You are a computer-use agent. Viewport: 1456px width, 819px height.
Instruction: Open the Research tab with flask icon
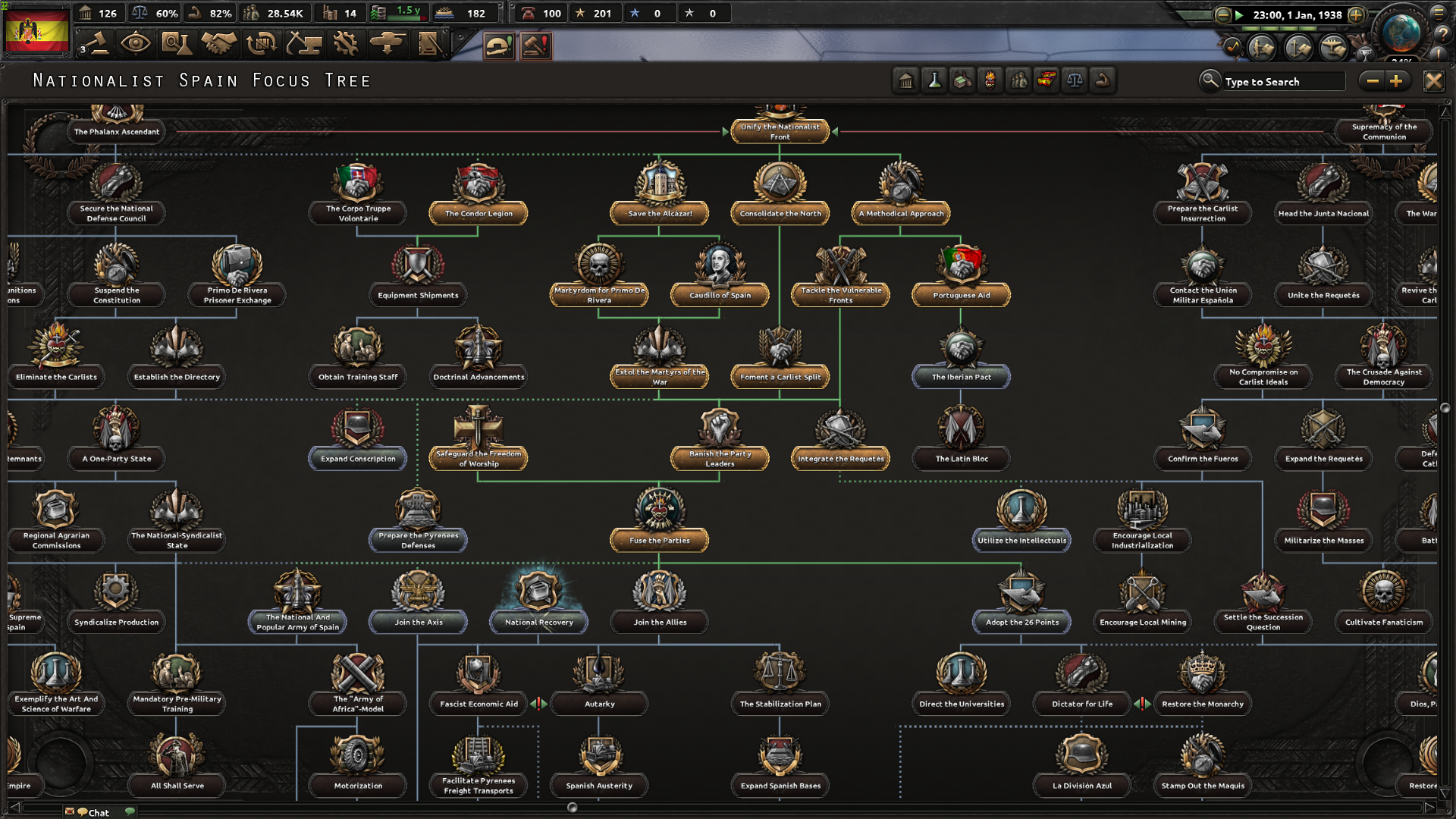pyautogui.click(x=176, y=44)
